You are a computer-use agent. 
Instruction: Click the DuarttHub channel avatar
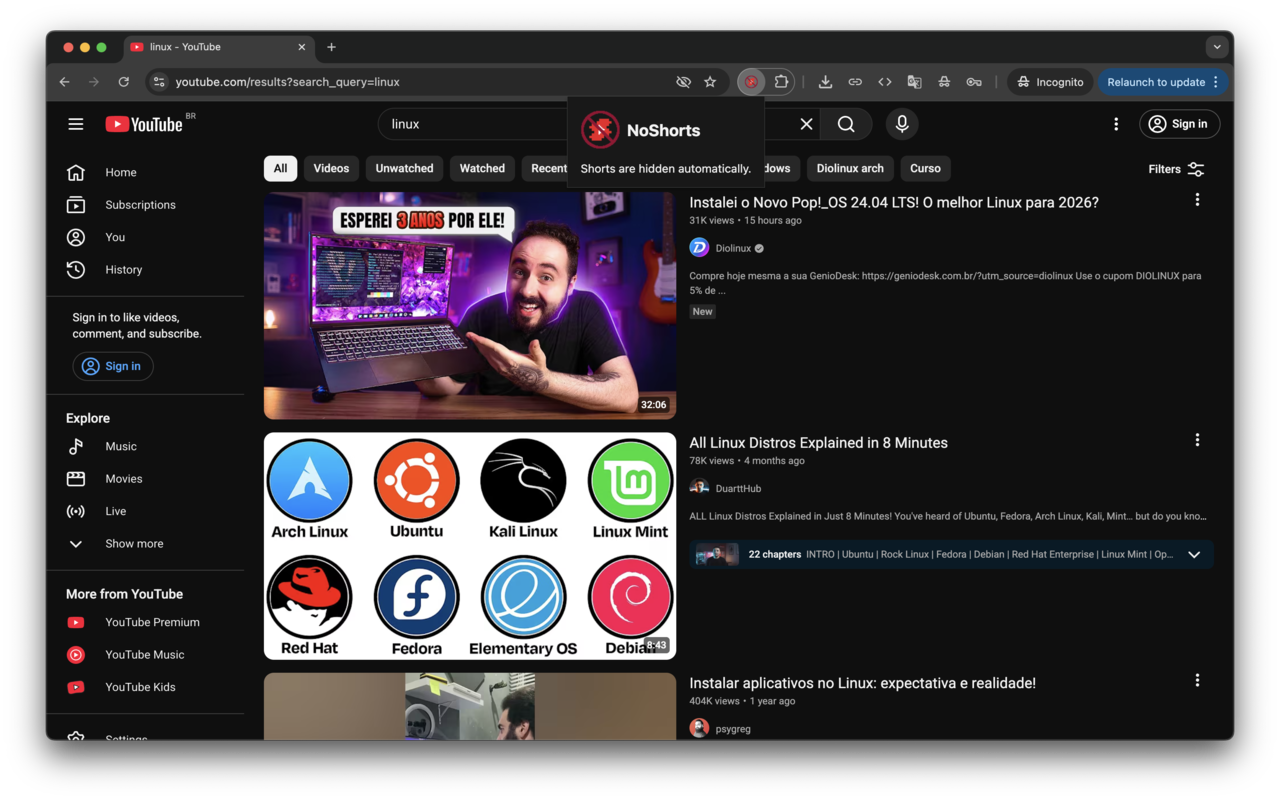pos(699,488)
